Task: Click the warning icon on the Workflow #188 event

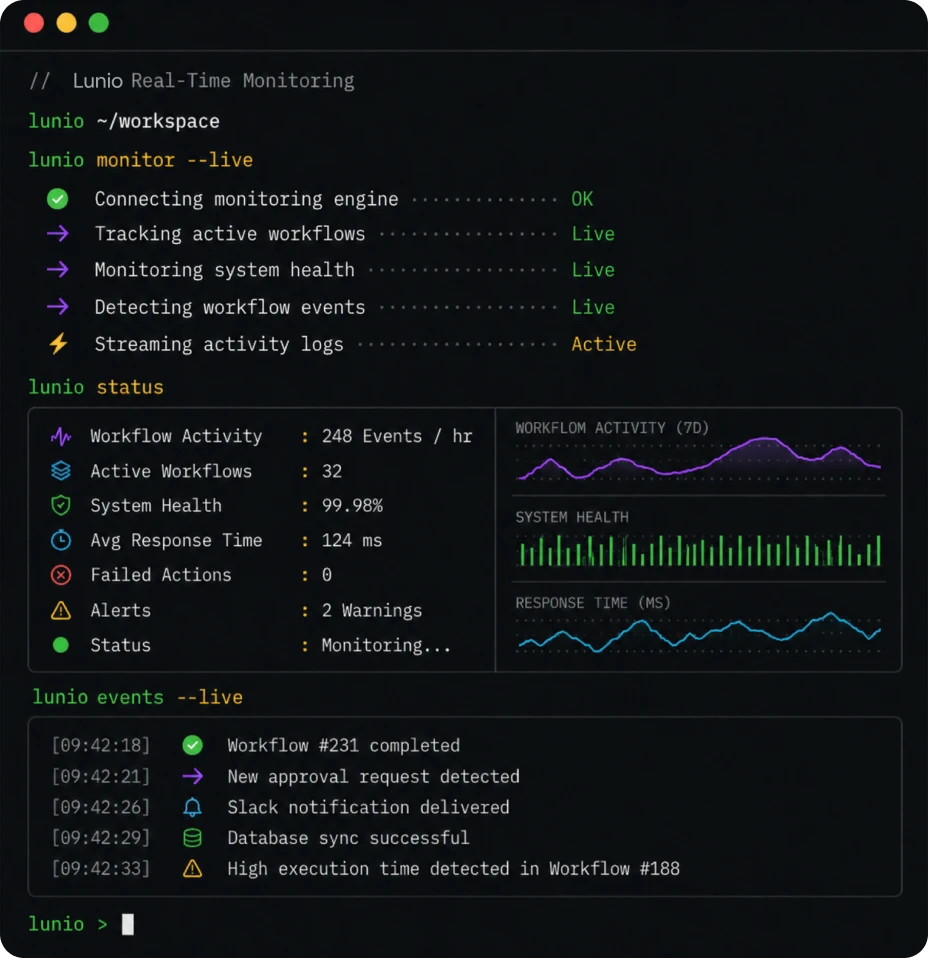Action: [192, 868]
